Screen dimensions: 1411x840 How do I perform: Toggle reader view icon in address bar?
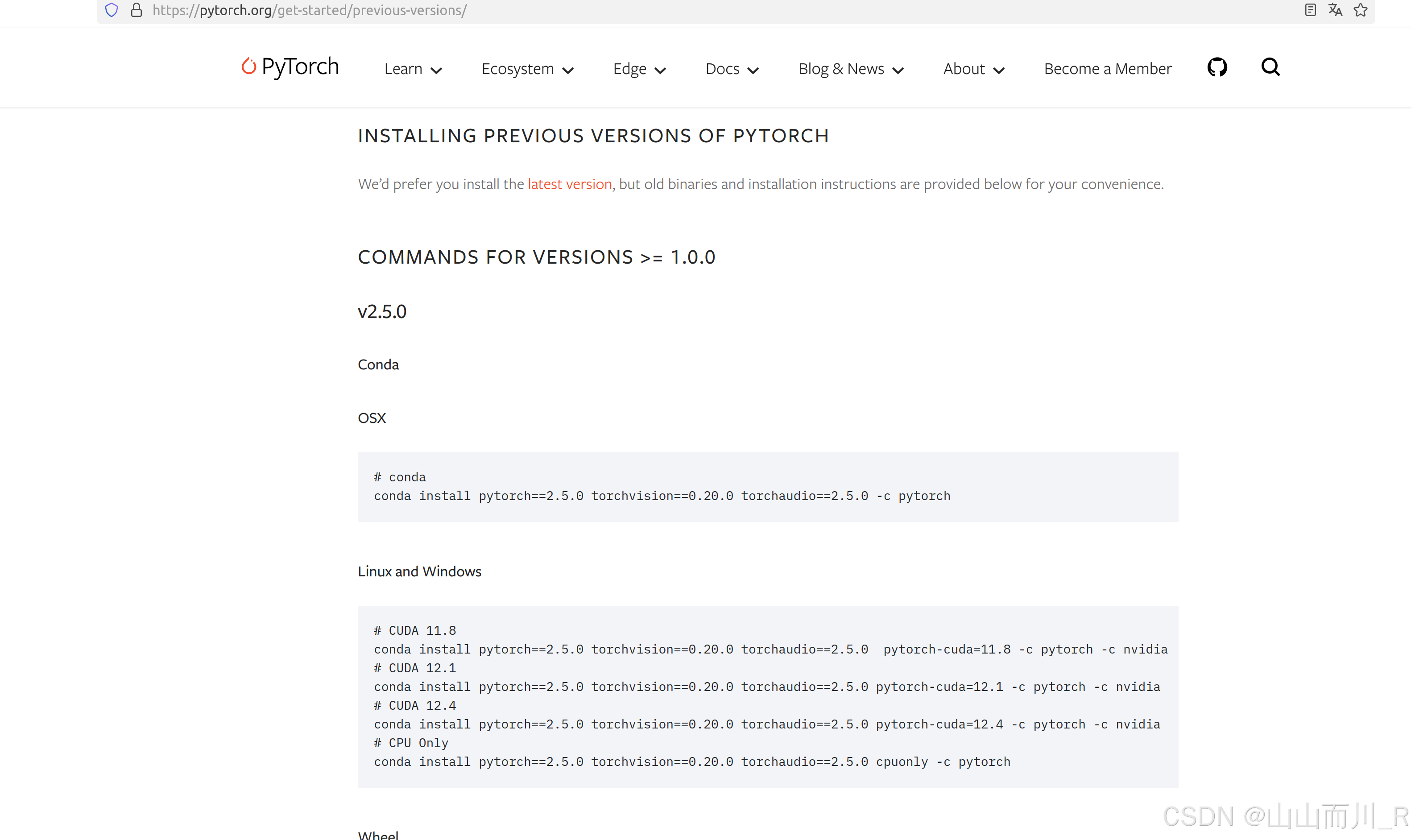tap(1310, 10)
